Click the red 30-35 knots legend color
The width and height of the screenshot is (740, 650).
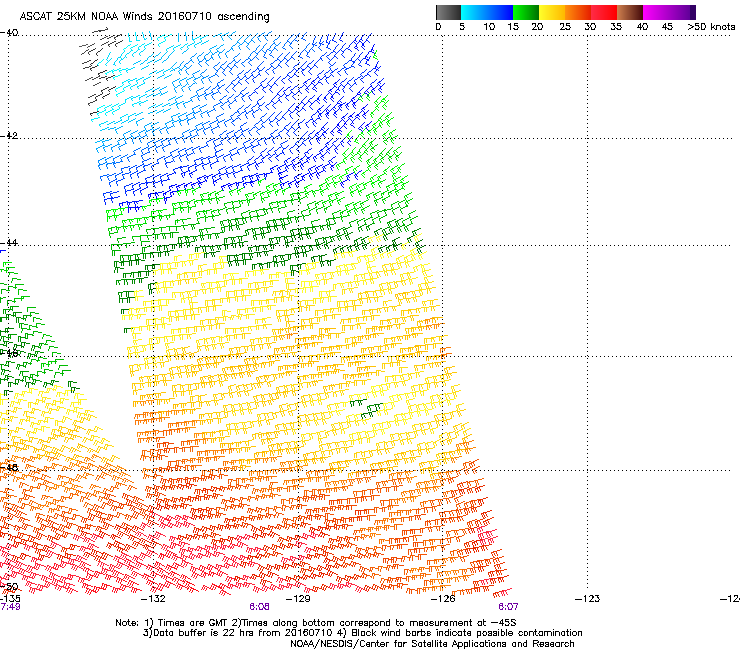[x=604, y=12]
